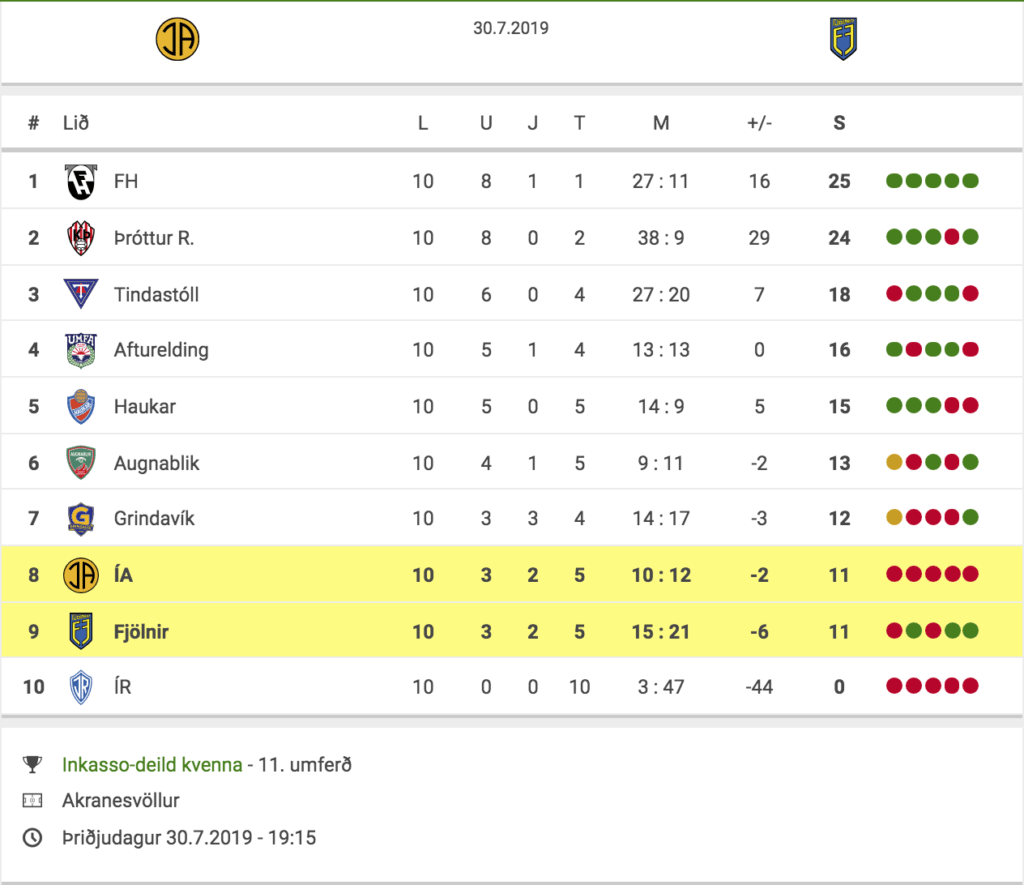1024x885 pixels.
Task: Click the ÍA crest in the match header
Action: 177,39
